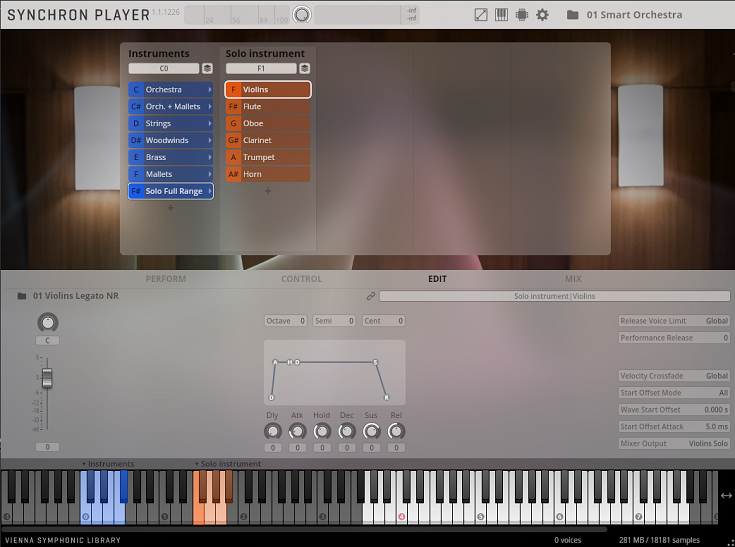
Task: Click the Hold envelope knob
Action: [322, 431]
